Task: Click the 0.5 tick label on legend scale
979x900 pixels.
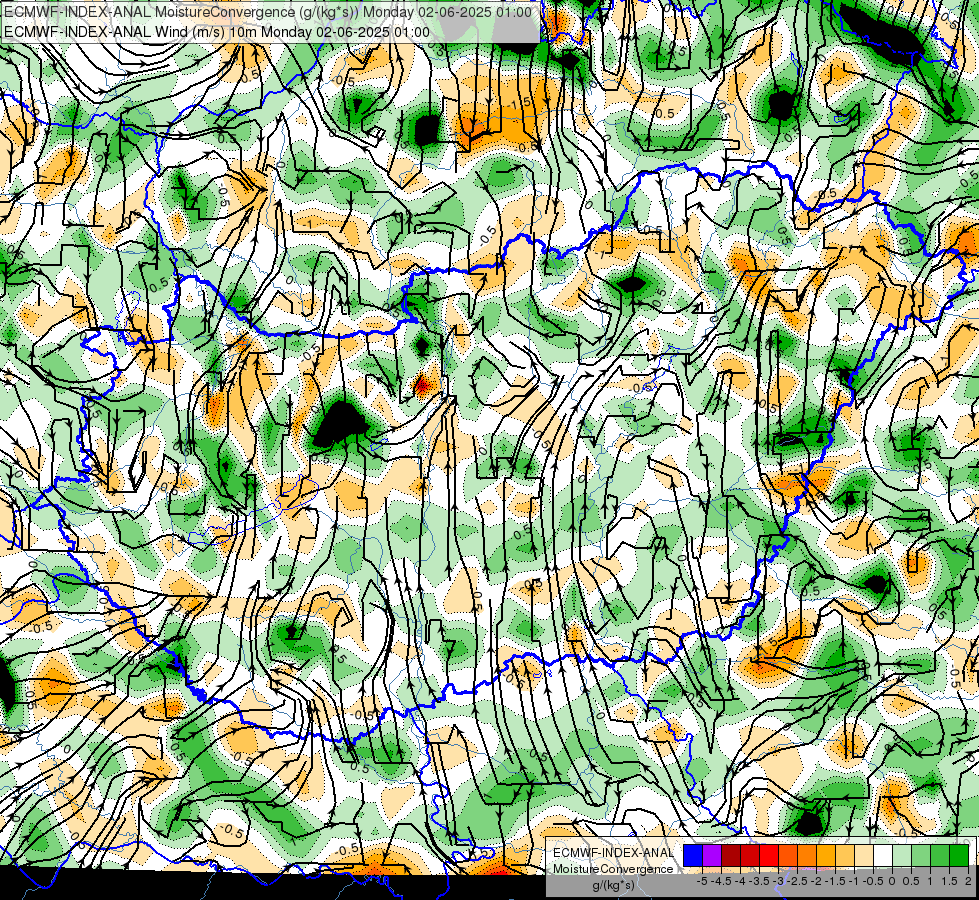Action: (x=911, y=881)
